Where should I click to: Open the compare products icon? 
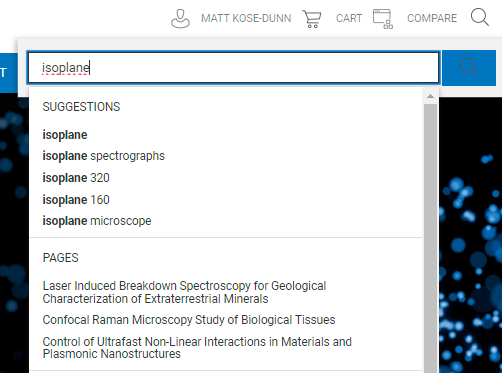click(383, 19)
